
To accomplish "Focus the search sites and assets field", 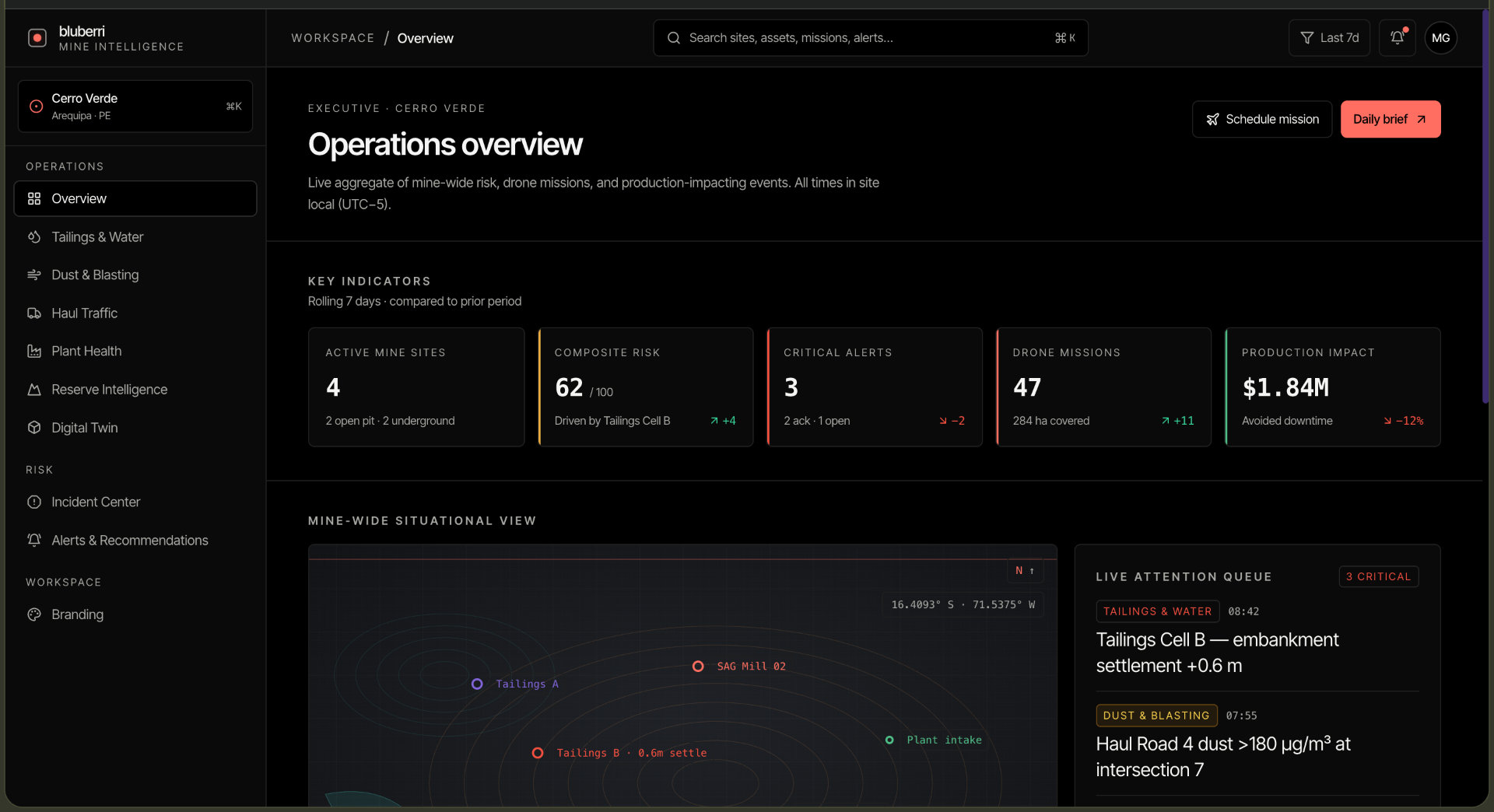I will pos(870,37).
